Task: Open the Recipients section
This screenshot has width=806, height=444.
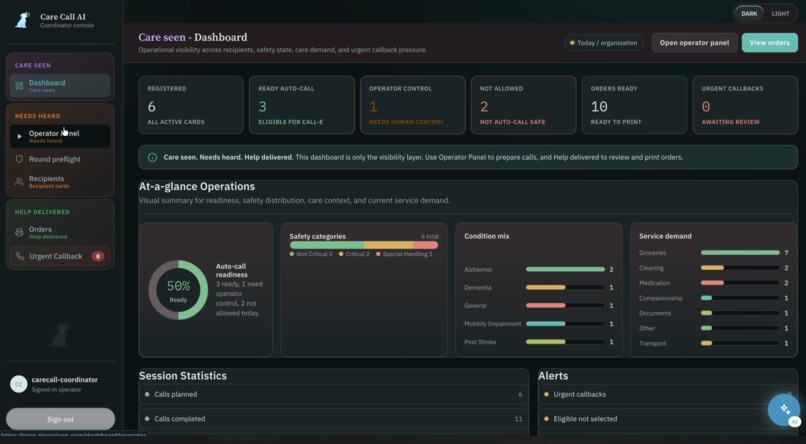Action: [x=60, y=182]
